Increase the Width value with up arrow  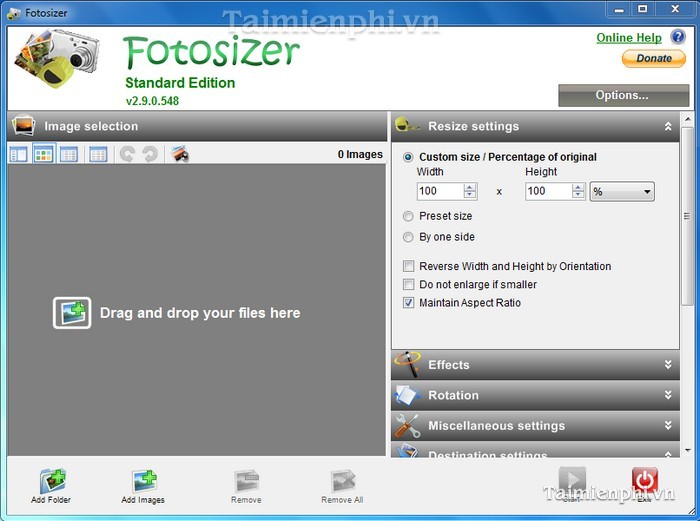coord(470,188)
